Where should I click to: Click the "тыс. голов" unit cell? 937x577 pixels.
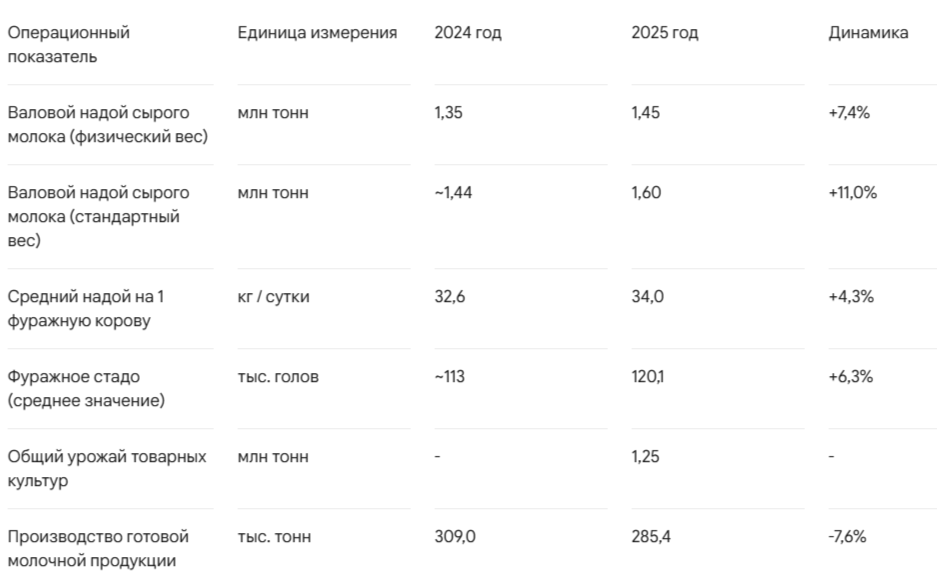[x=278, y=376]
